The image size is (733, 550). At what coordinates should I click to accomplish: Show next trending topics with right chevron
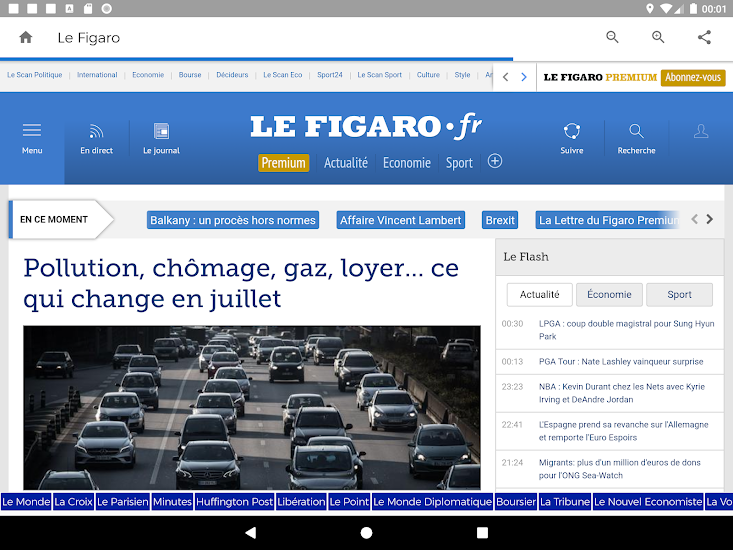pos(710,220)
